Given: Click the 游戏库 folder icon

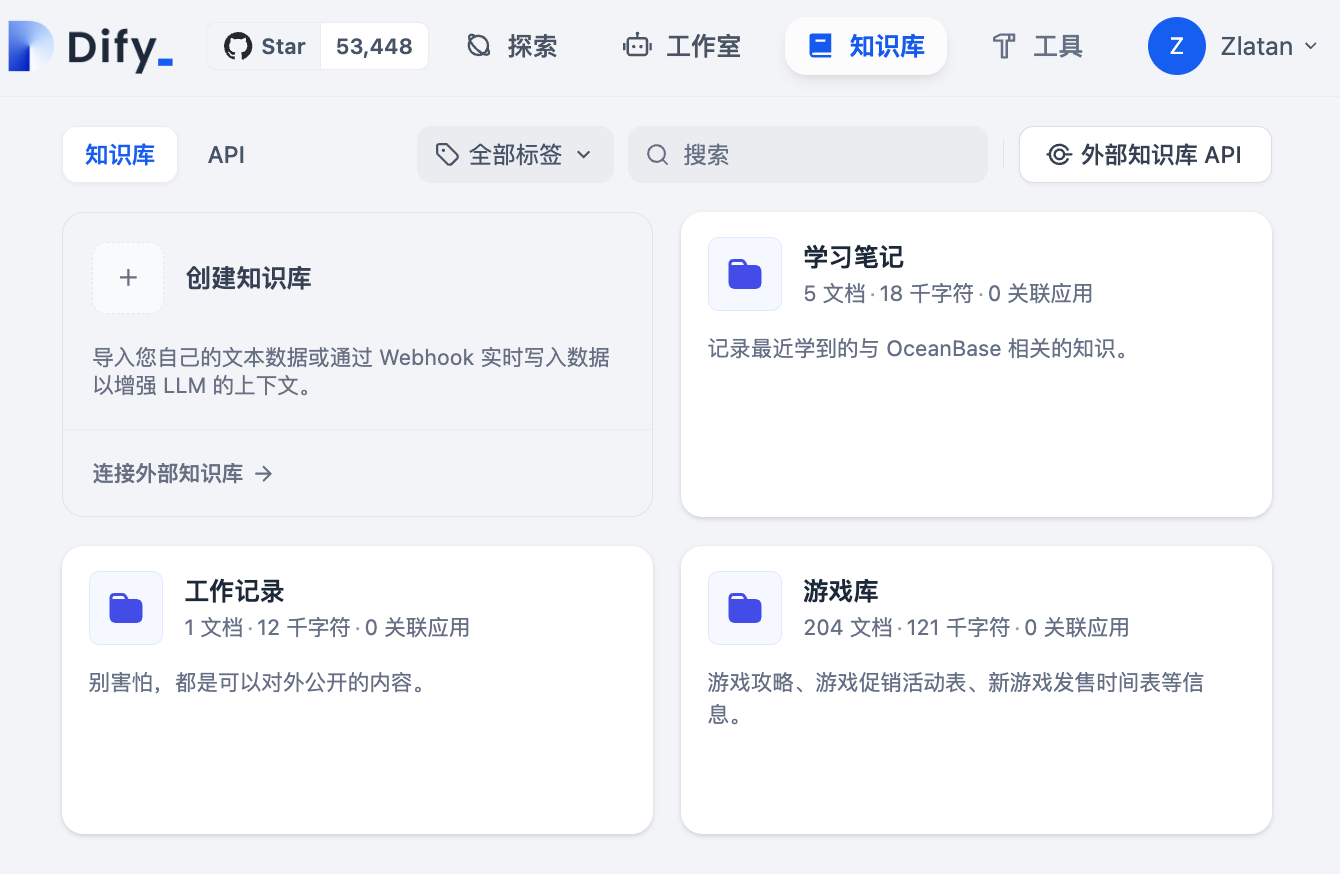Looking at the screenshot, I should point(744,607).
